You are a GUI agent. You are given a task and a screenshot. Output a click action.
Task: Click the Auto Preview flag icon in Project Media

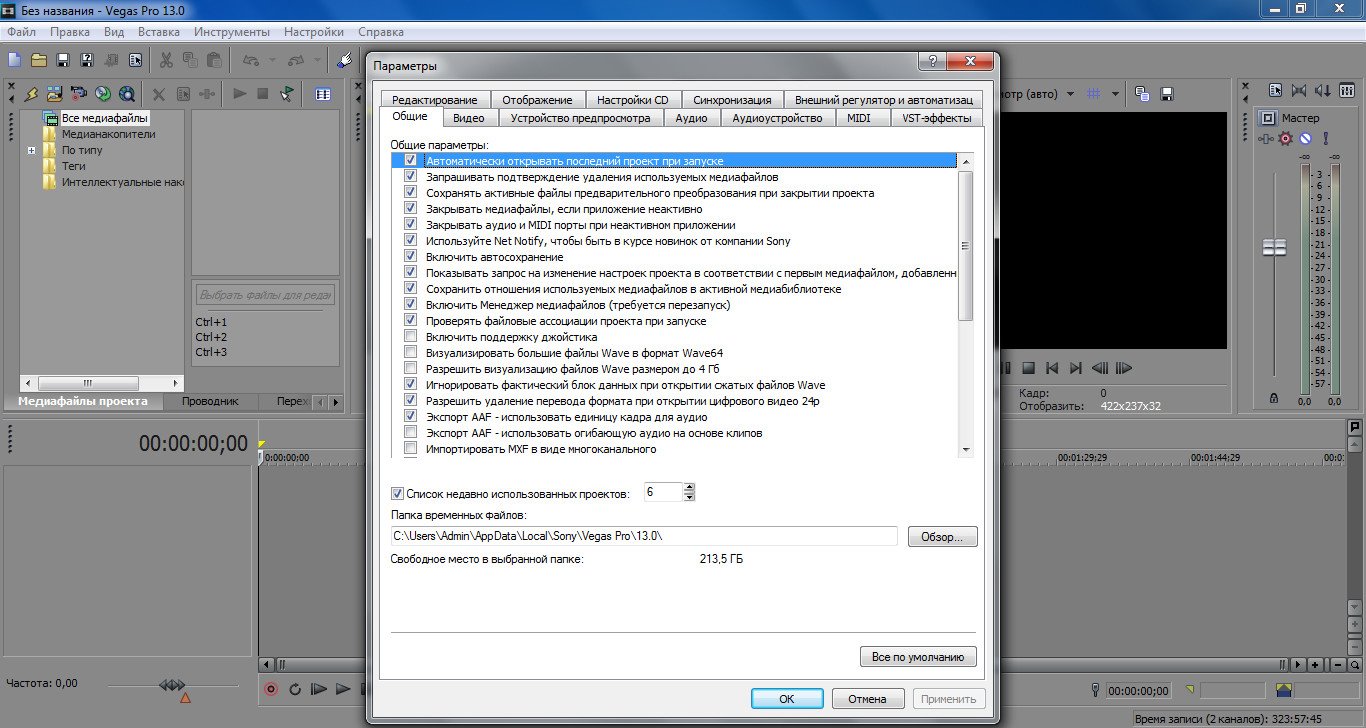[x=288, y=94]
